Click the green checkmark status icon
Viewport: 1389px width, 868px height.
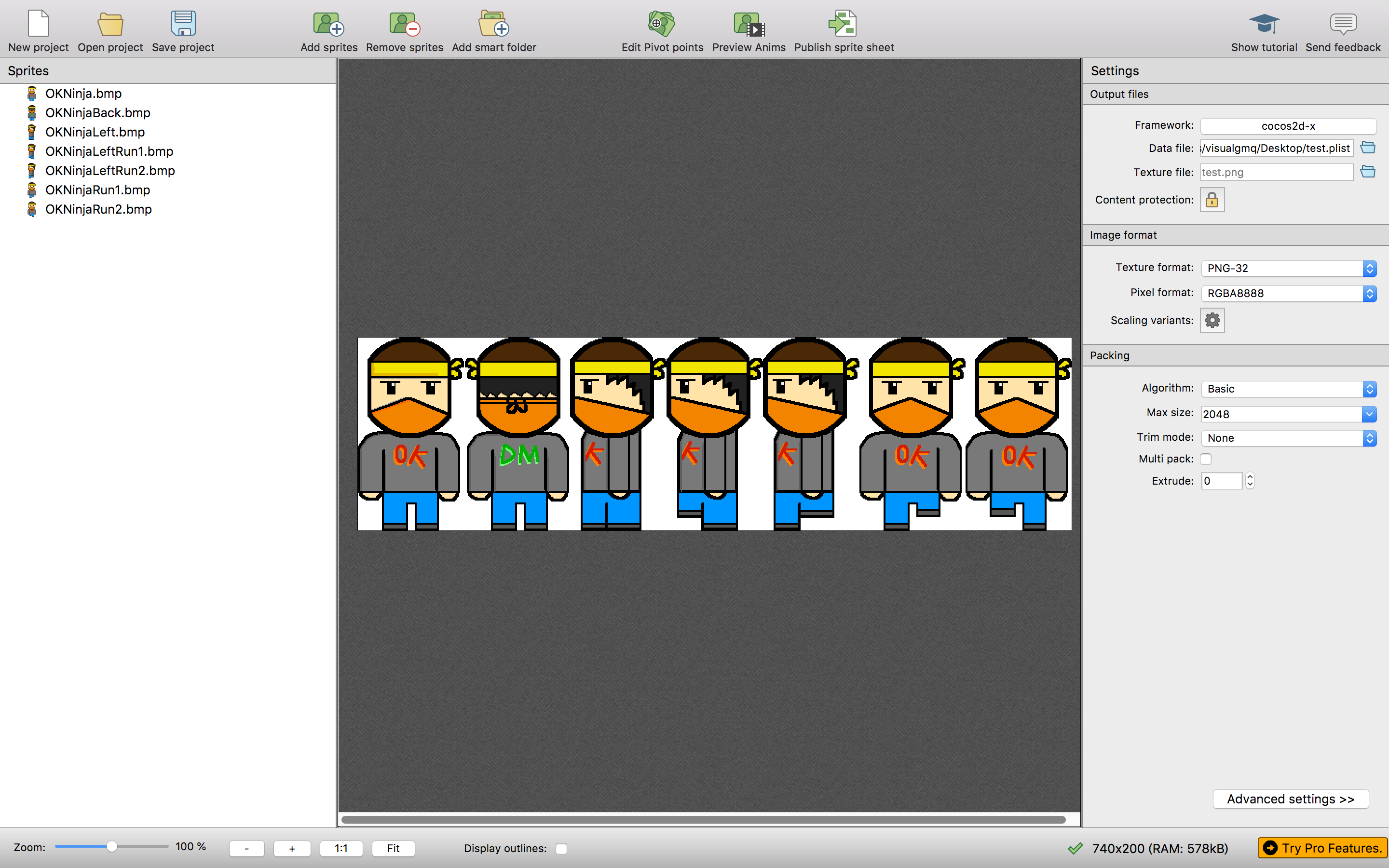click(1075, 848)
